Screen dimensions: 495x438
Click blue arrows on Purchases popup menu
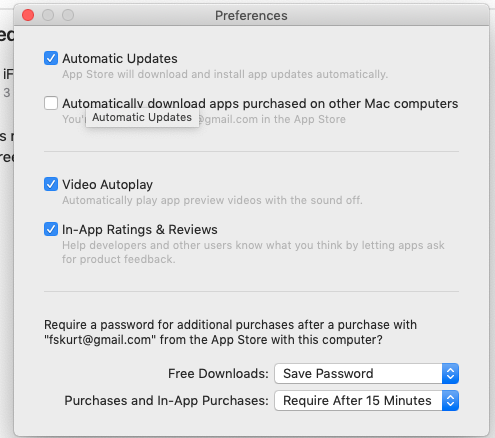450,400
